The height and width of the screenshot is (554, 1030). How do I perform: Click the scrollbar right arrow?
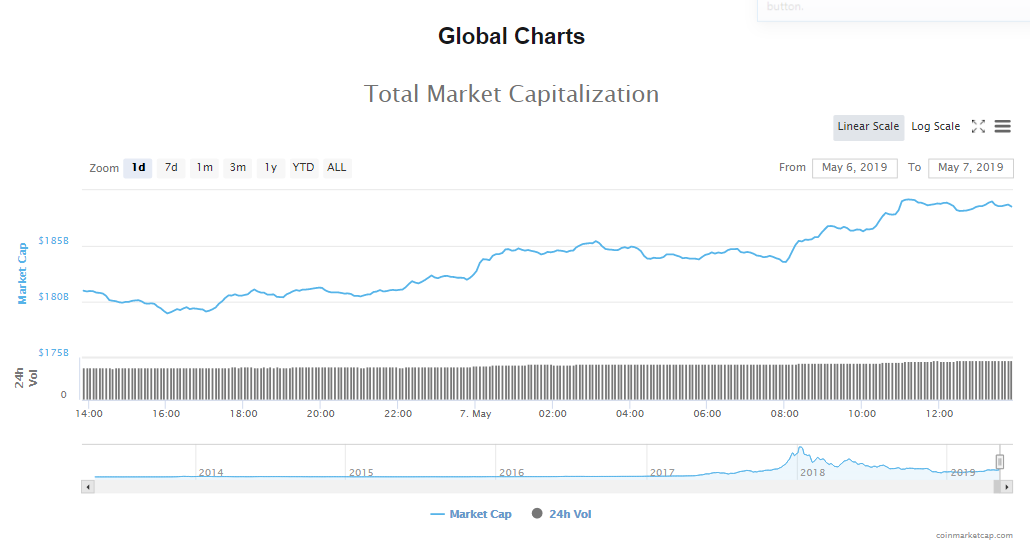click(x=1006, y=487)
